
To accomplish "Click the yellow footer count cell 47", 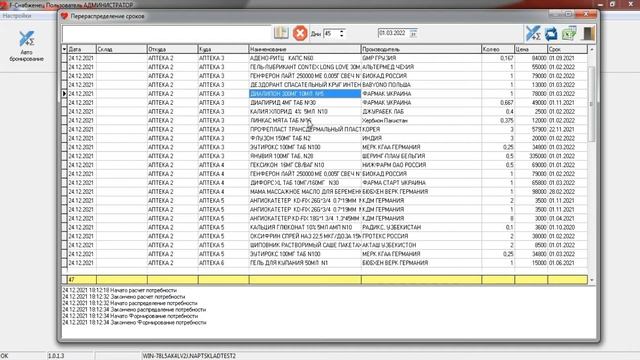I will (82, 280).
